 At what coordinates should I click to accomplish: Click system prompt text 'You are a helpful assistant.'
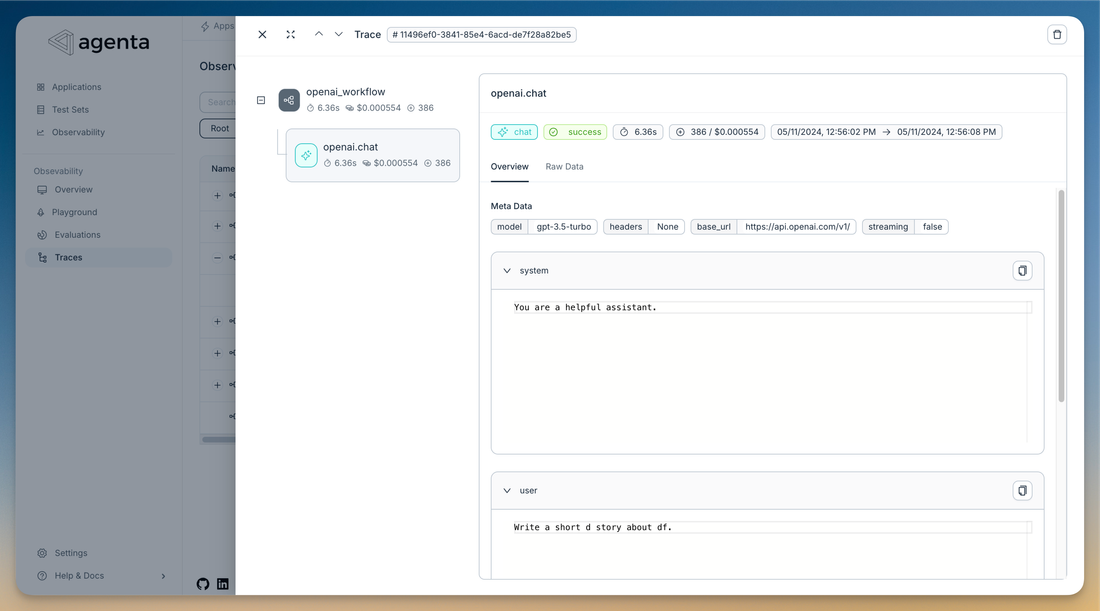coord(585,307)
